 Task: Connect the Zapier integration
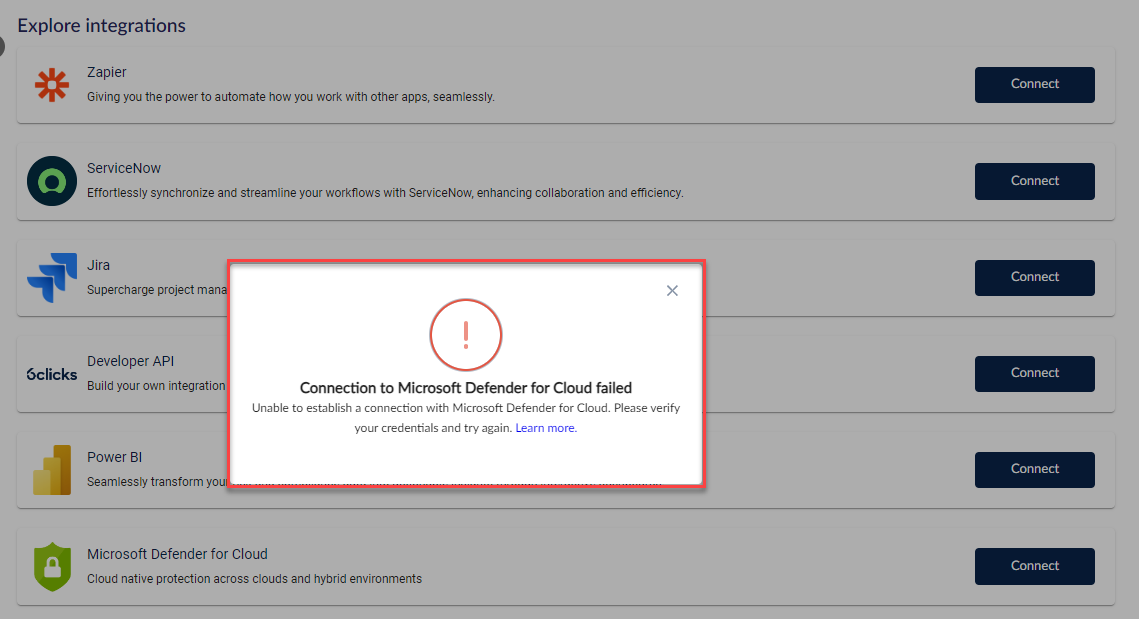(x=1034, y=84)
